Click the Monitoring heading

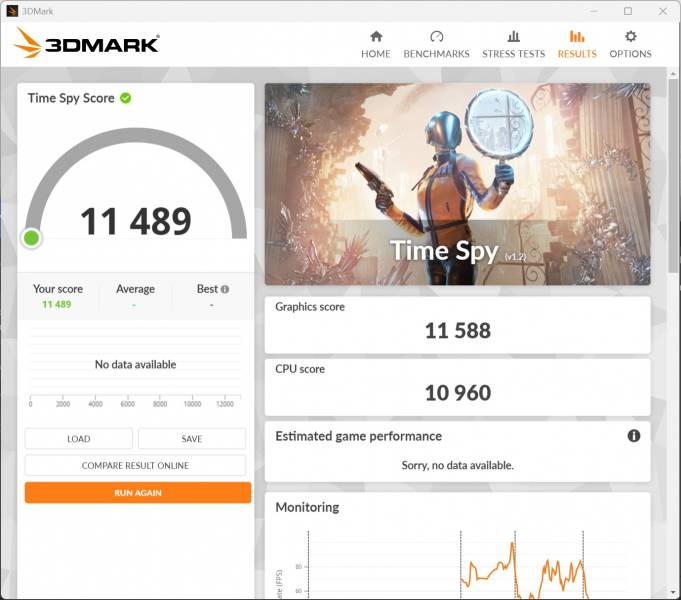coord(307,507)
